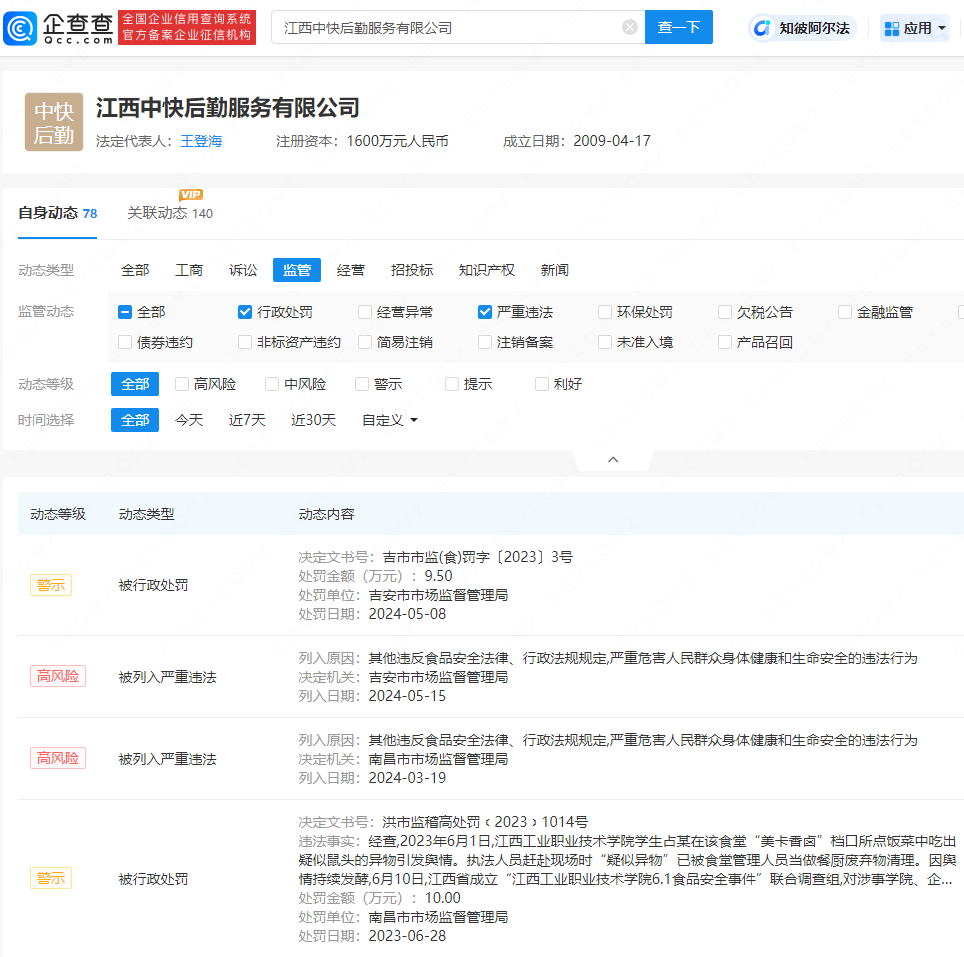This screenshot has width=964, height=957.
Task: Clear search box with the X icon
Action: pyautogui.click(x=630, y=27)
